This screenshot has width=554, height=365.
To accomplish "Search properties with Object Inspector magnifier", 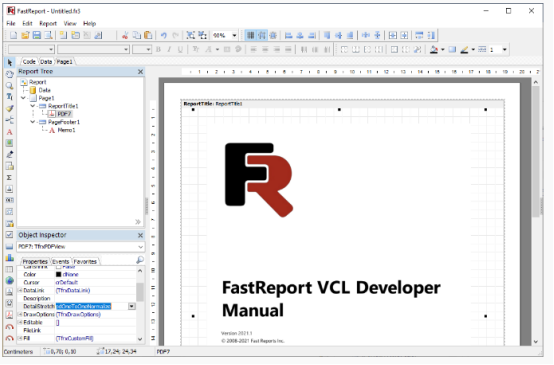I will point(140,260).
